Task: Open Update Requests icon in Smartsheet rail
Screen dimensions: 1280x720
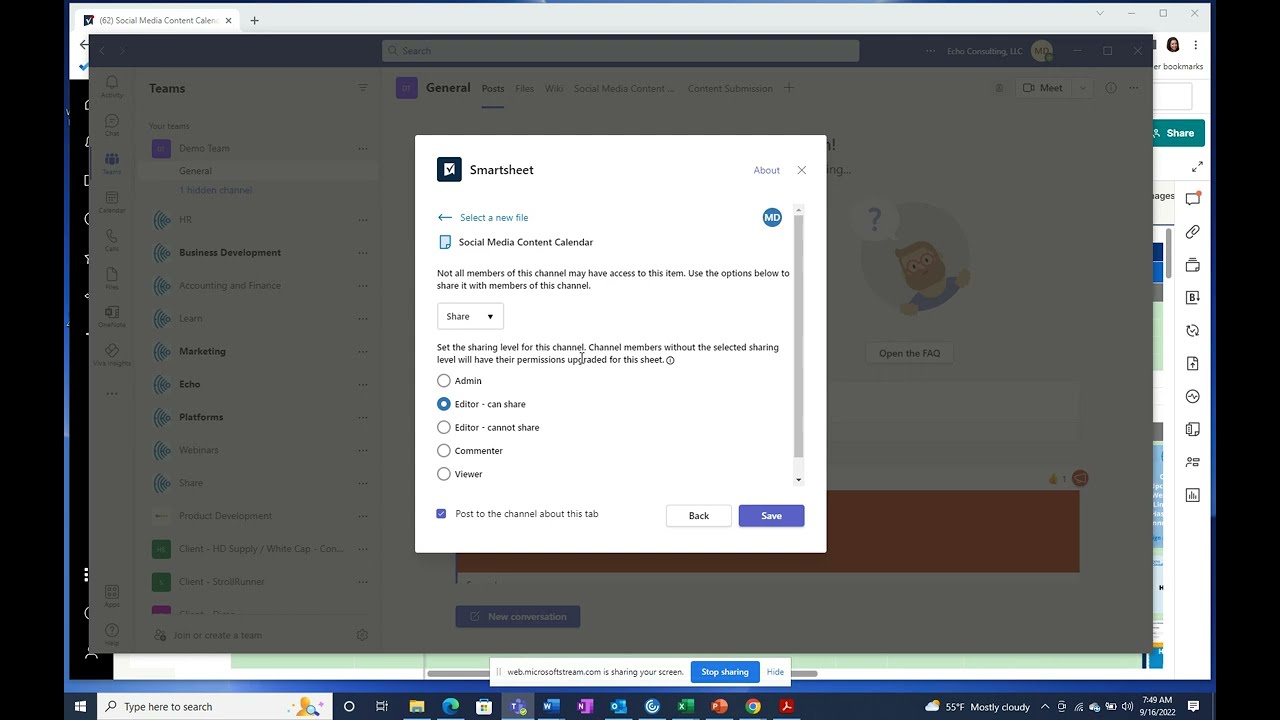Action: tap(1192, 331)
